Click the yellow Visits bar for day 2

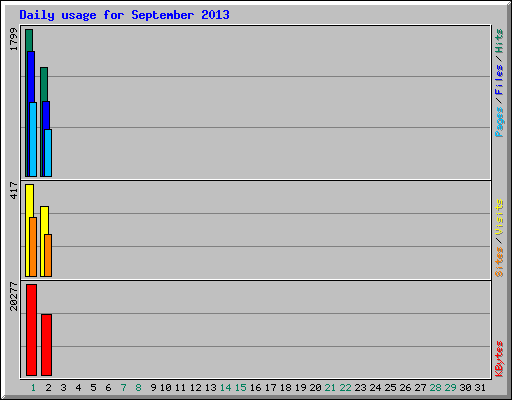pyautogui.click(x=43, y=241)
